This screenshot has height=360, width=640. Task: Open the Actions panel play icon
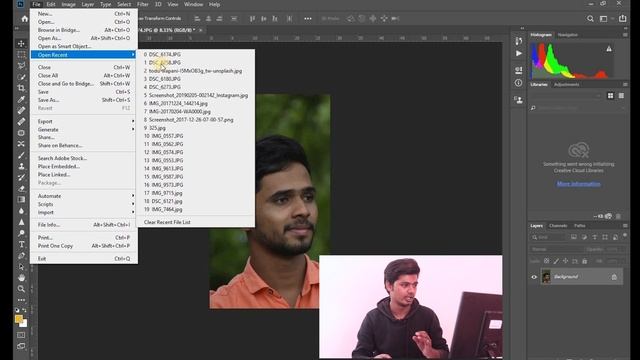coord(518,53)
